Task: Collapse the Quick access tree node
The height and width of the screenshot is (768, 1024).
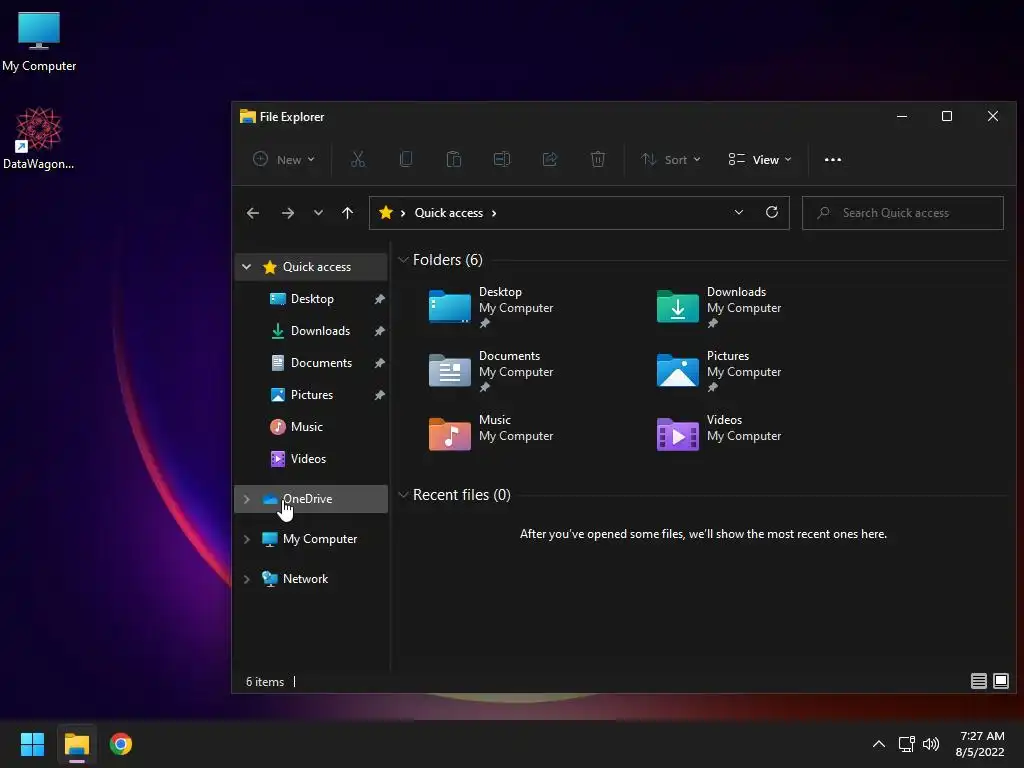Action: pos(246,266)
